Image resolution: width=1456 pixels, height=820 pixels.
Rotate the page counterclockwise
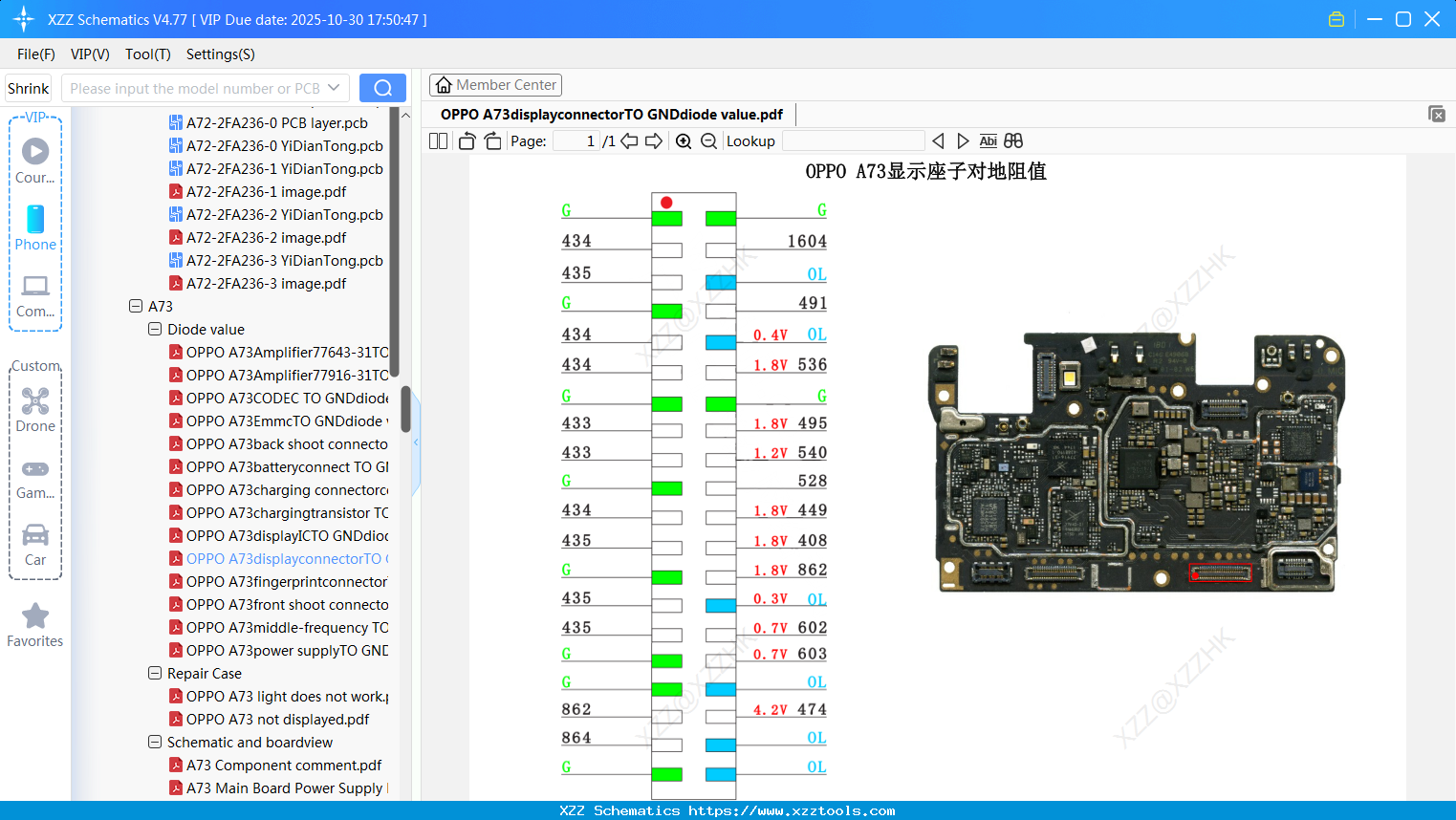[467, 141]
